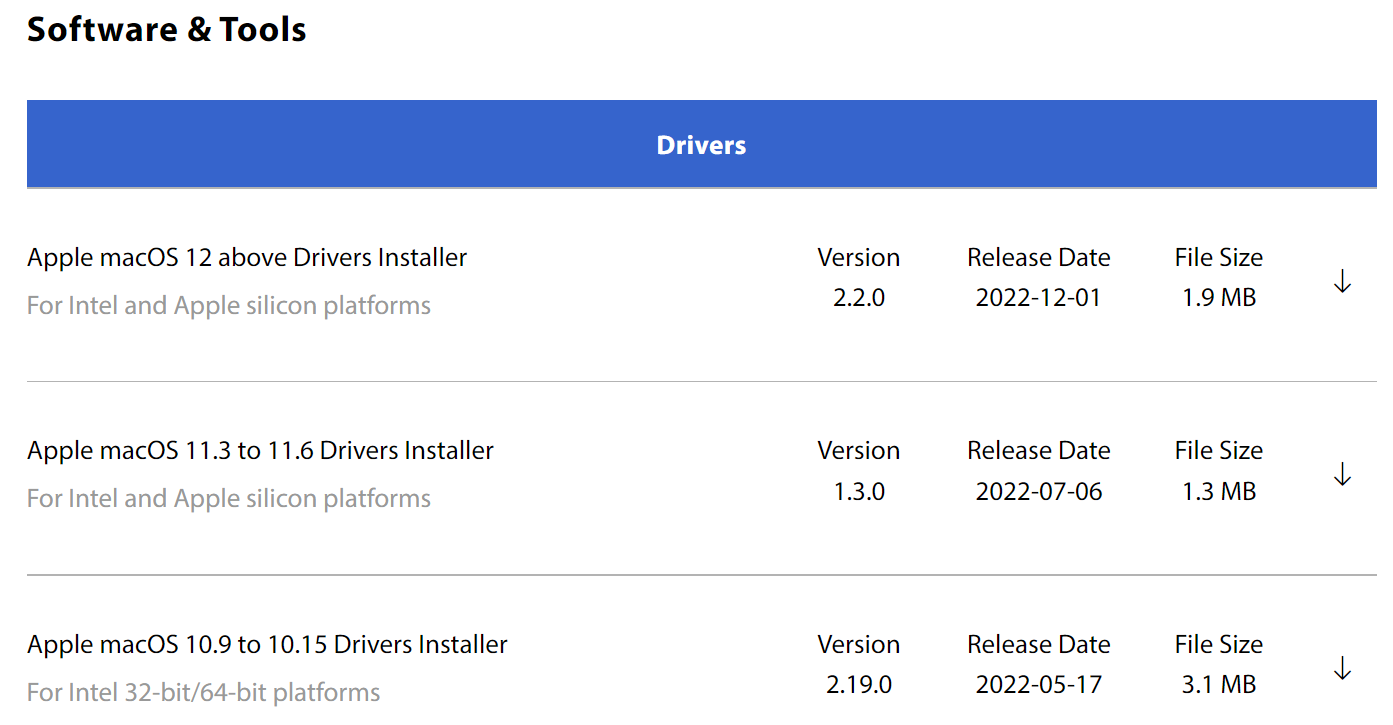Click release date 2022-12-01
Image resolution: width=1393 pixels, height=725 pixels.
pos(1038,298)
